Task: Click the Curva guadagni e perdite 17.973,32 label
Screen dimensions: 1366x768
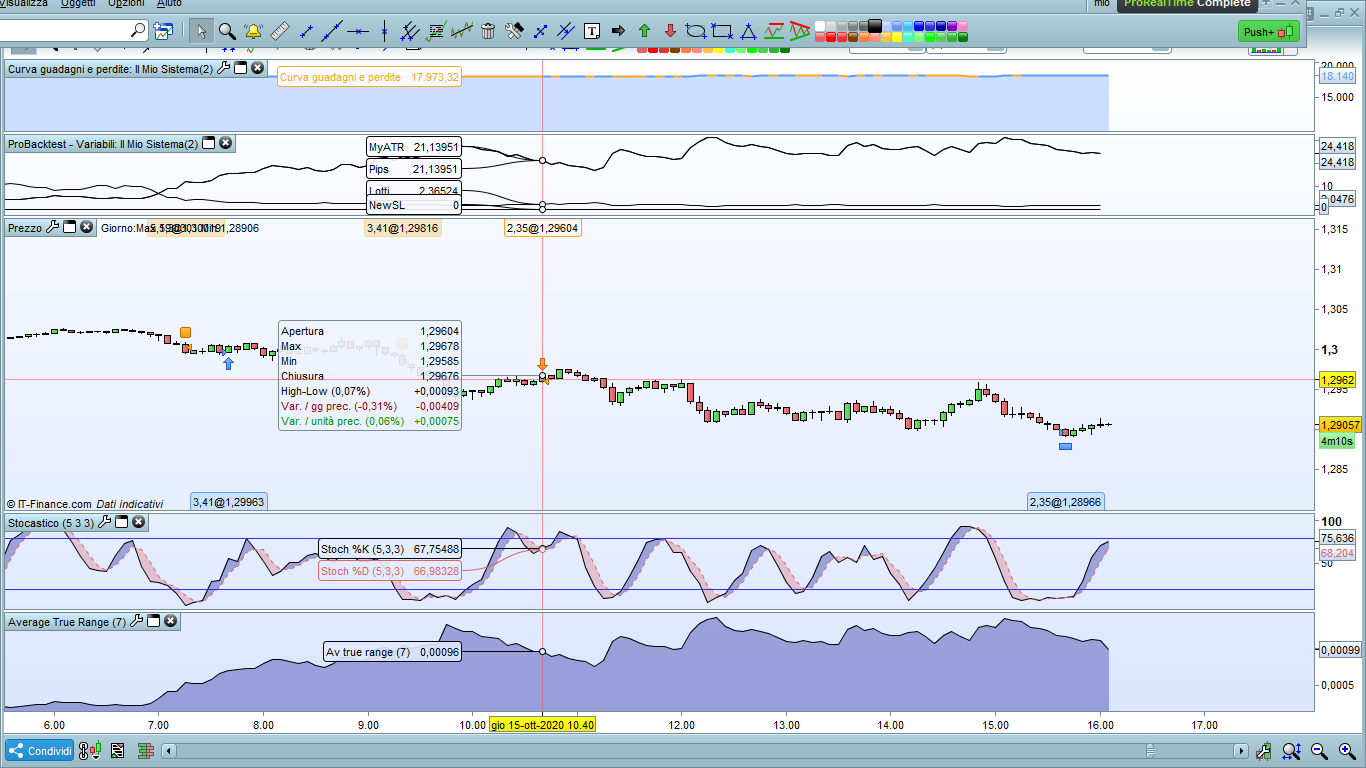Action: click(369, 77)
